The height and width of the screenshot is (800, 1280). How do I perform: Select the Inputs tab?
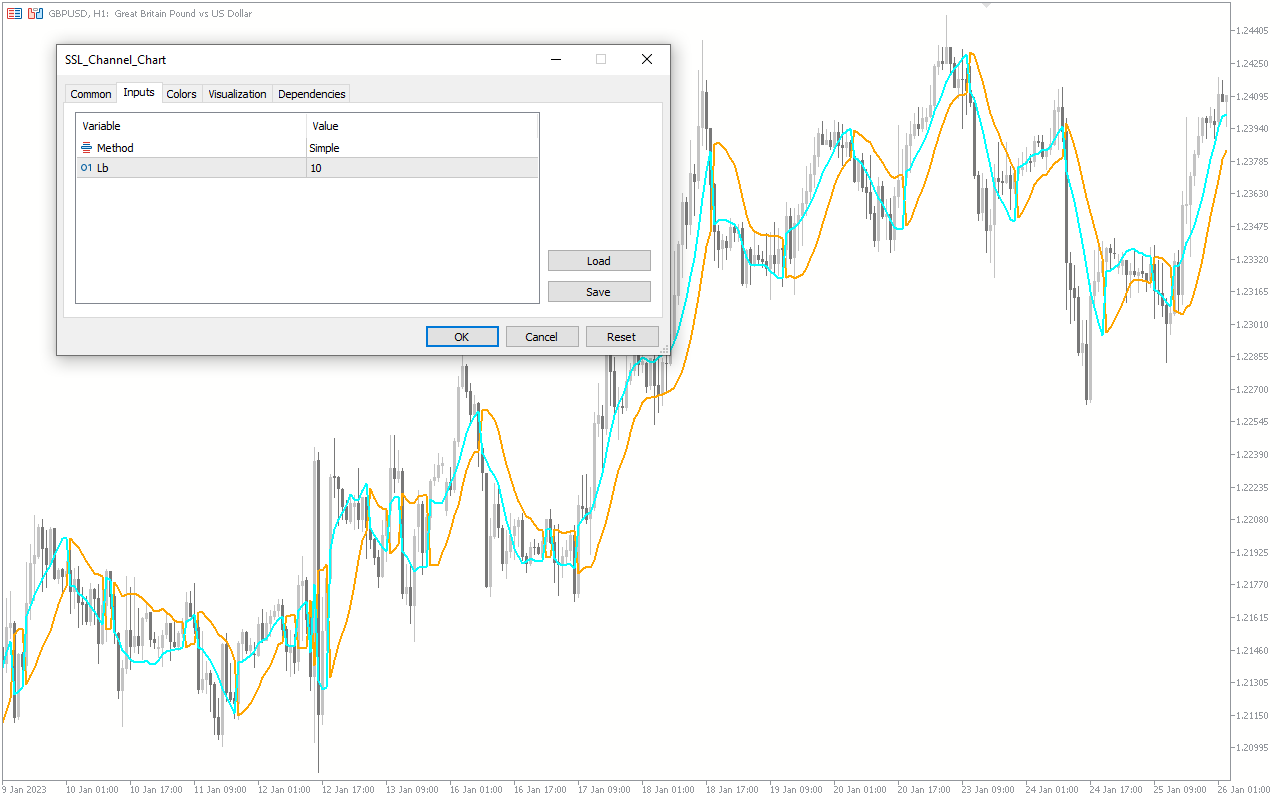tap(139, 93)
